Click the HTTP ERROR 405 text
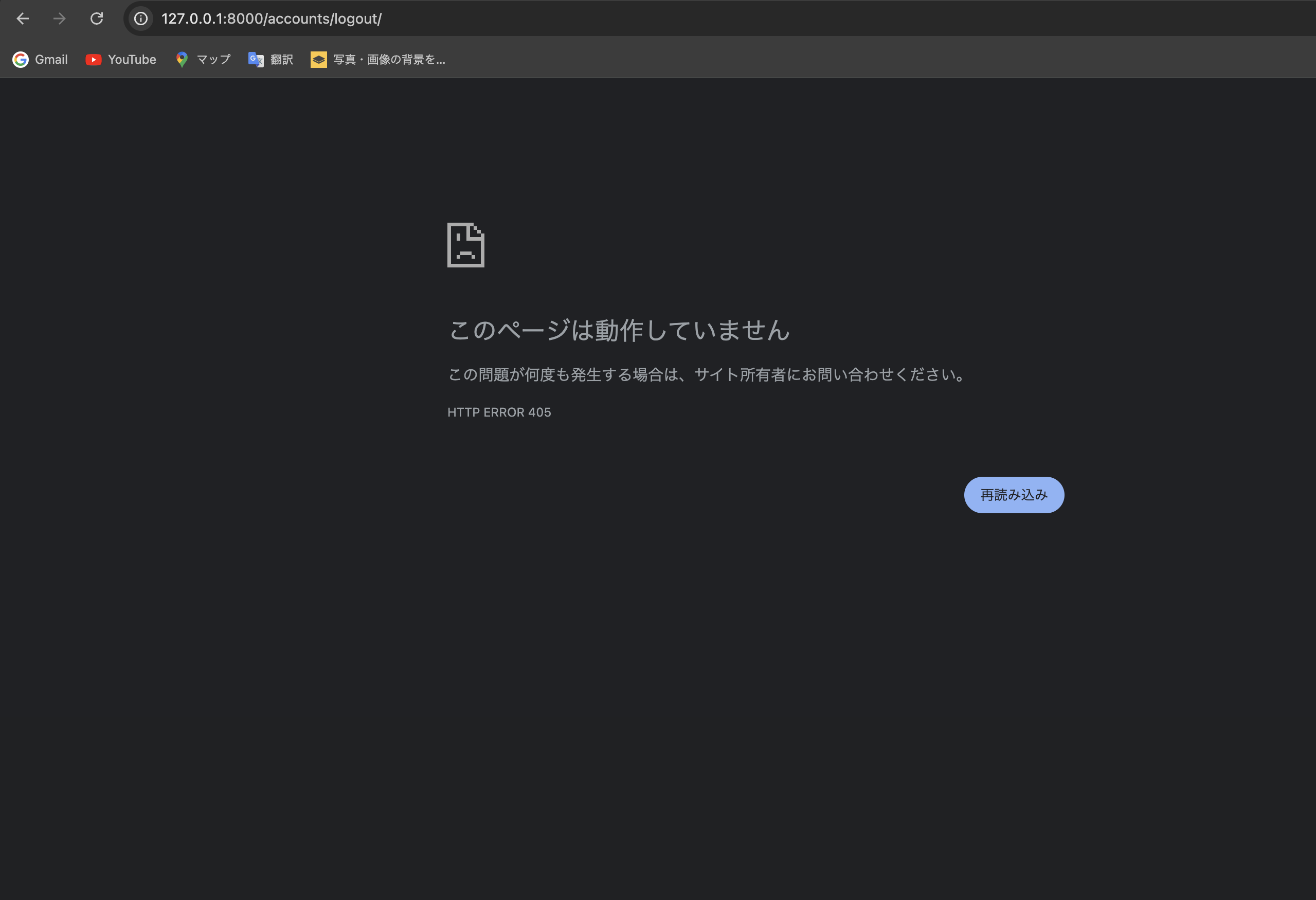1316x900 pixels. [x=499, y=412]
